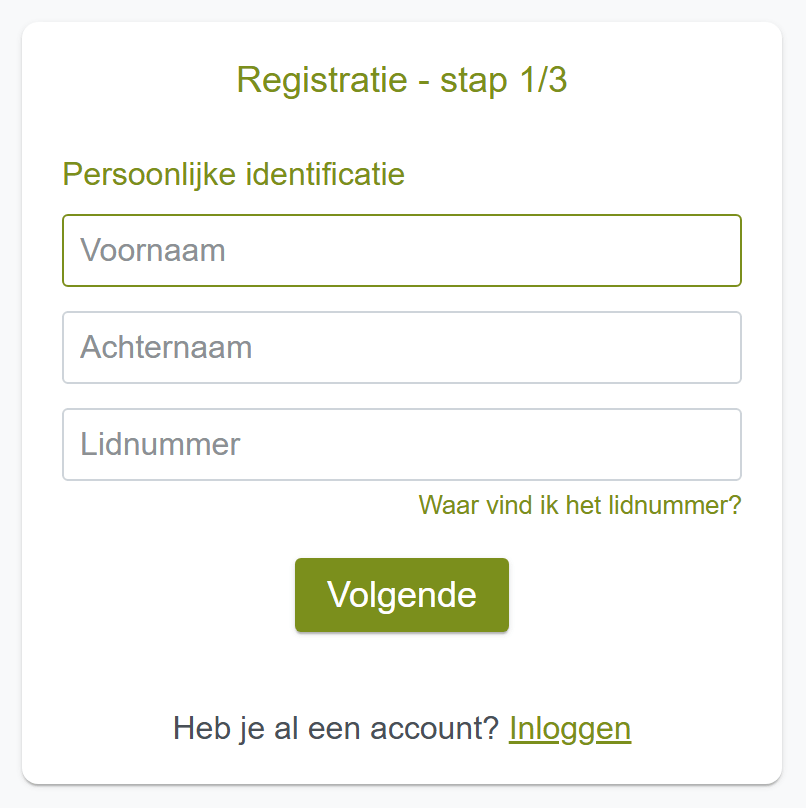The image size is (806, 808).
Task: Click the Lidnummer input field
Action: (x=402, y=444)
